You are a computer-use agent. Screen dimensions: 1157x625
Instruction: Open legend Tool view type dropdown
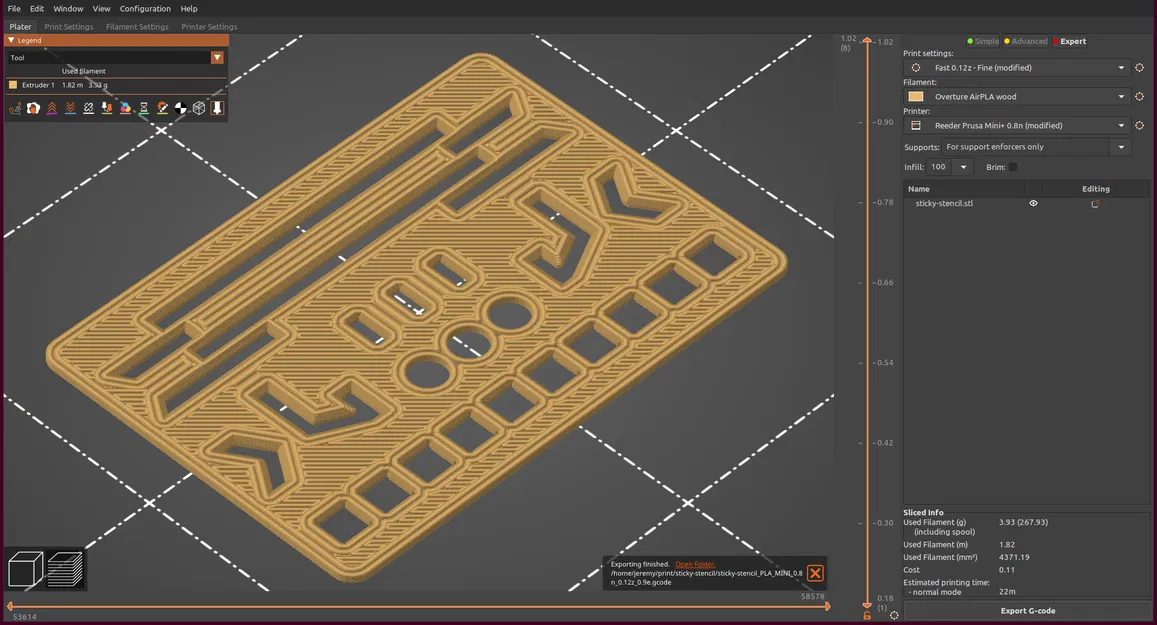tap(217, 58)
